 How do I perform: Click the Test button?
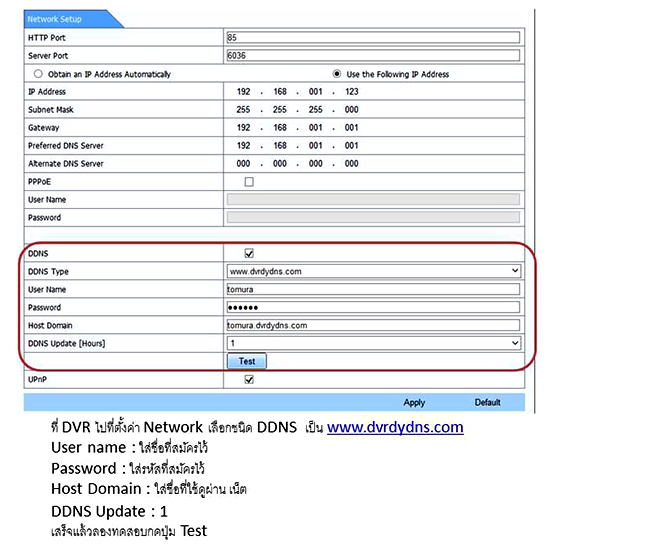pos(247,361)
